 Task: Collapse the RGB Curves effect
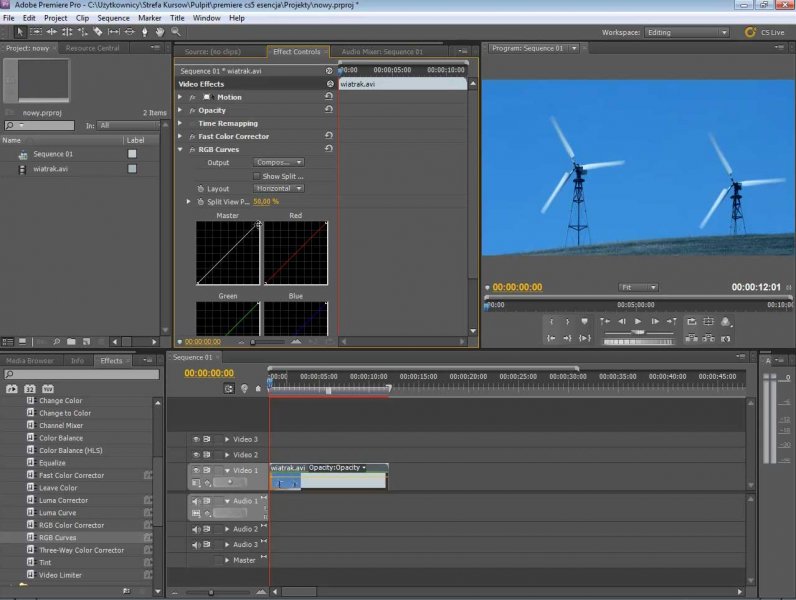pos(180,149)
